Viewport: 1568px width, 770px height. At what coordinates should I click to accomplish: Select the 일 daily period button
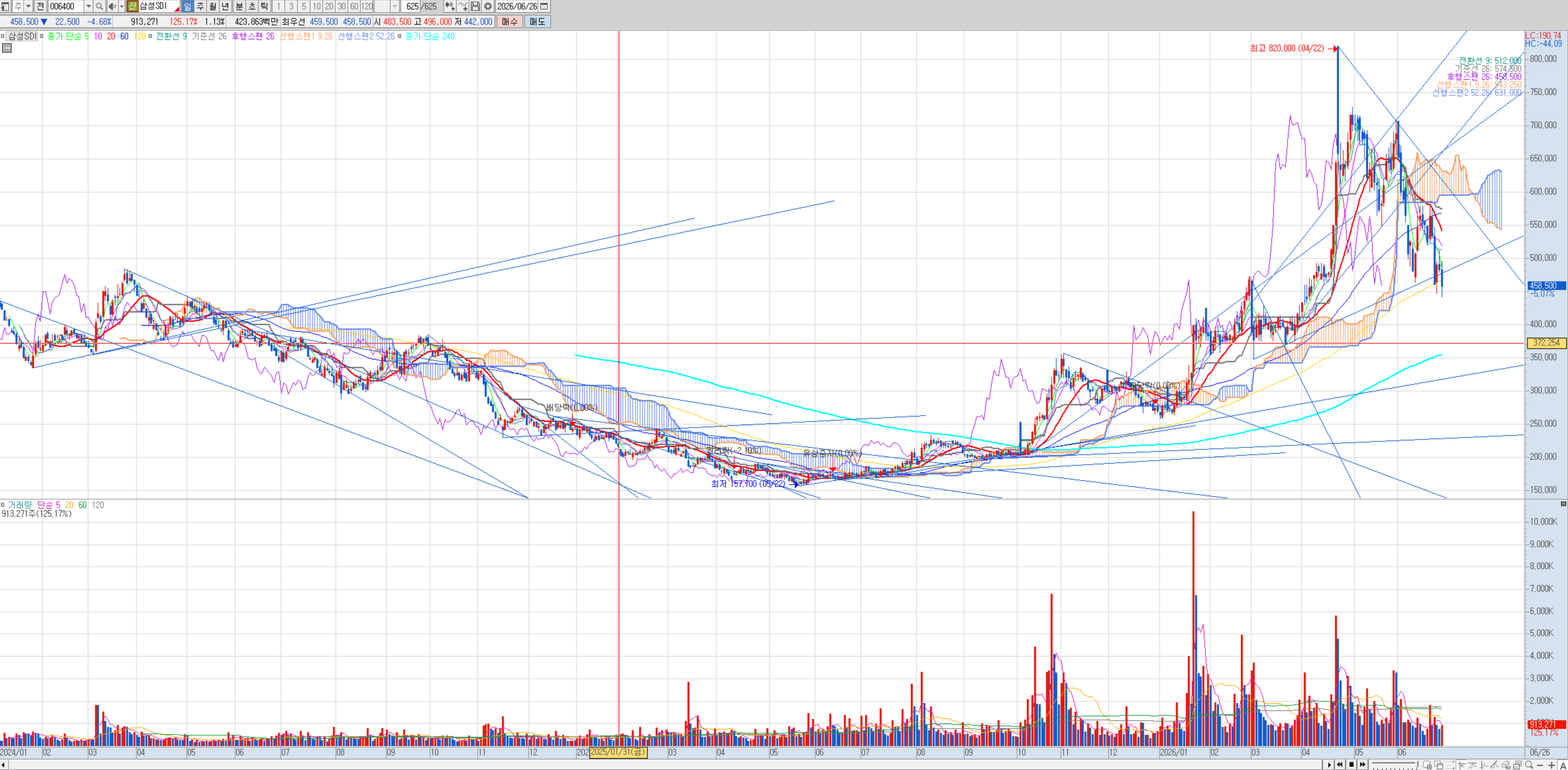(187, 6)
